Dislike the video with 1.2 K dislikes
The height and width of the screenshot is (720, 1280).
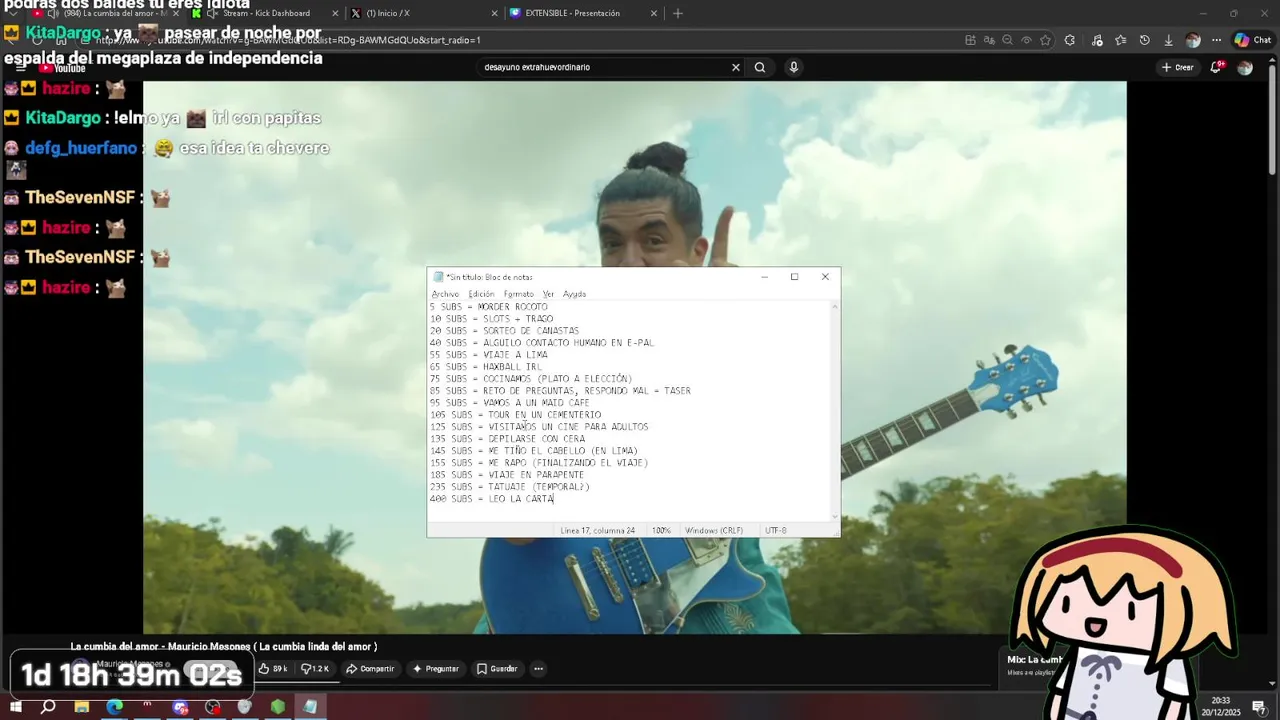pos(315,668)
